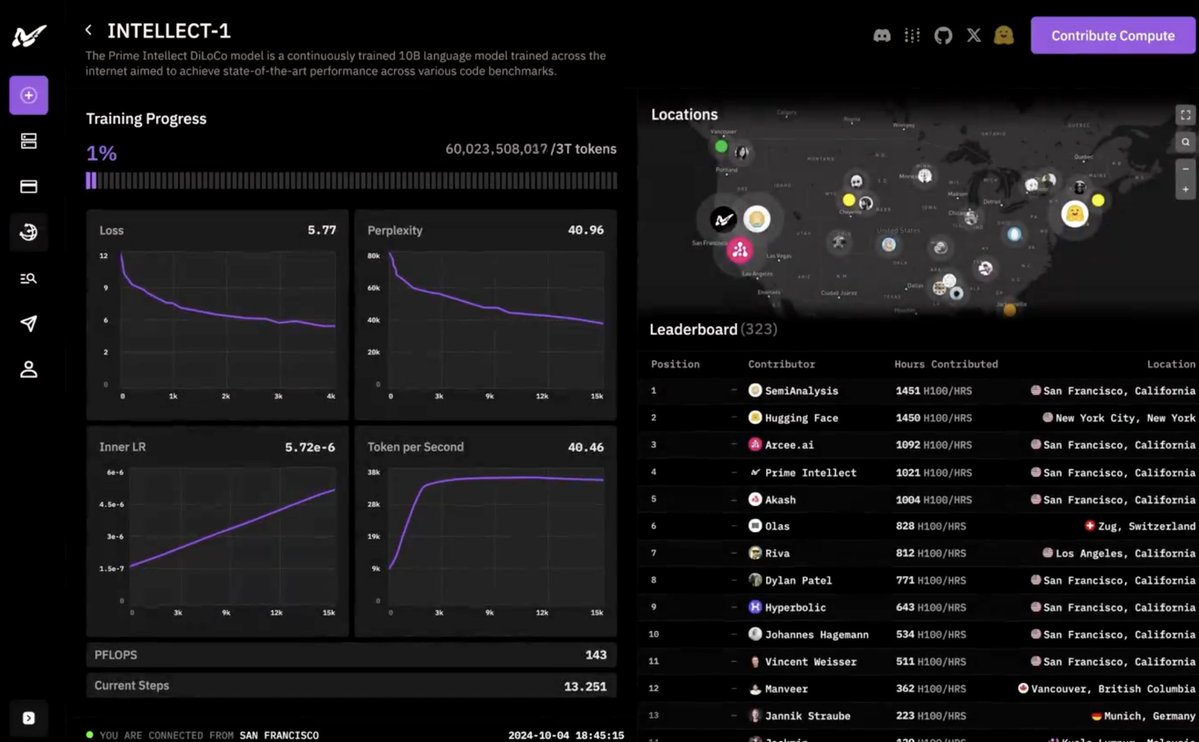Click the Prime Intellect logo in sidebar
Screen dimensions: 1199x742
29,35
